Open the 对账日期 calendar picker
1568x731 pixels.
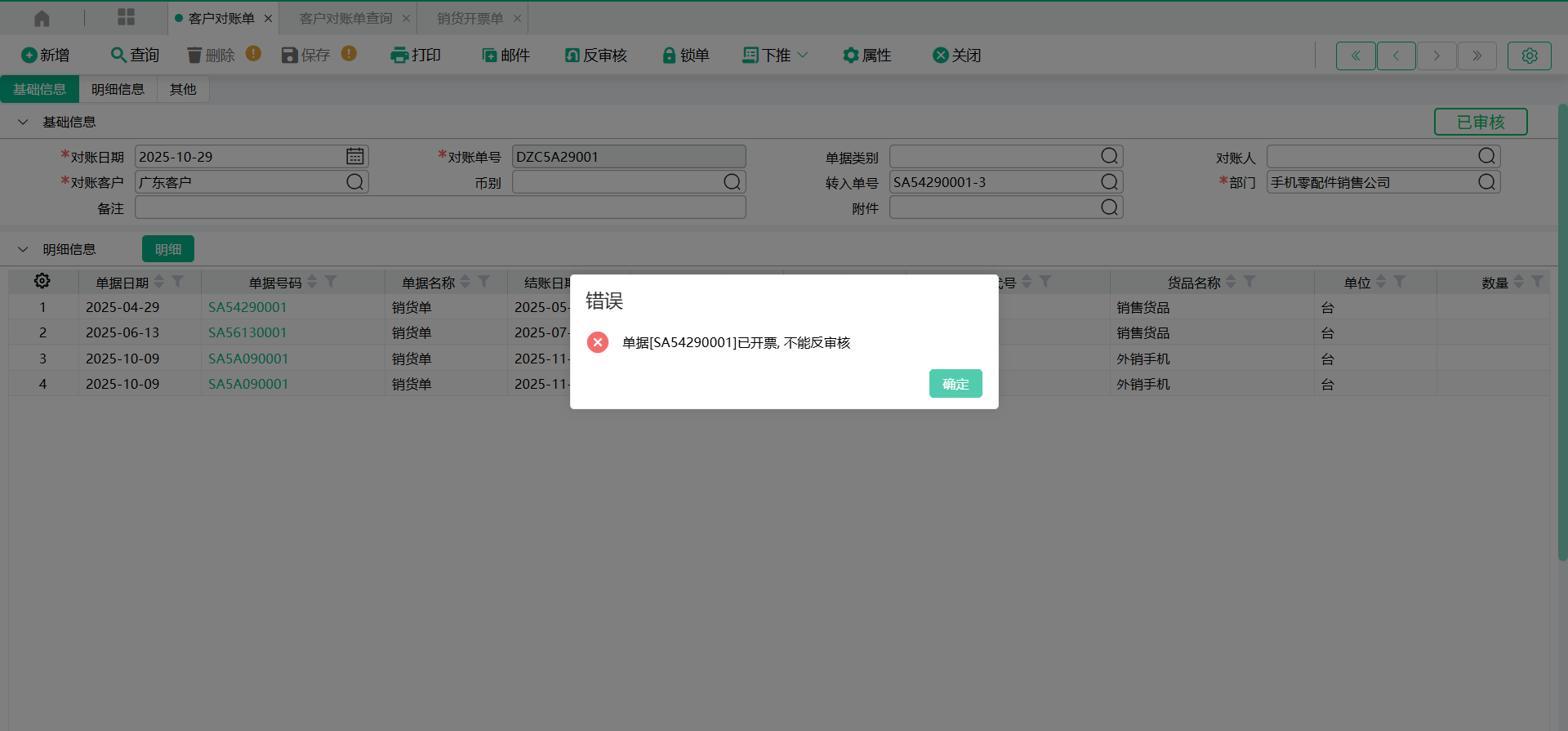click(x=354, y=156)
